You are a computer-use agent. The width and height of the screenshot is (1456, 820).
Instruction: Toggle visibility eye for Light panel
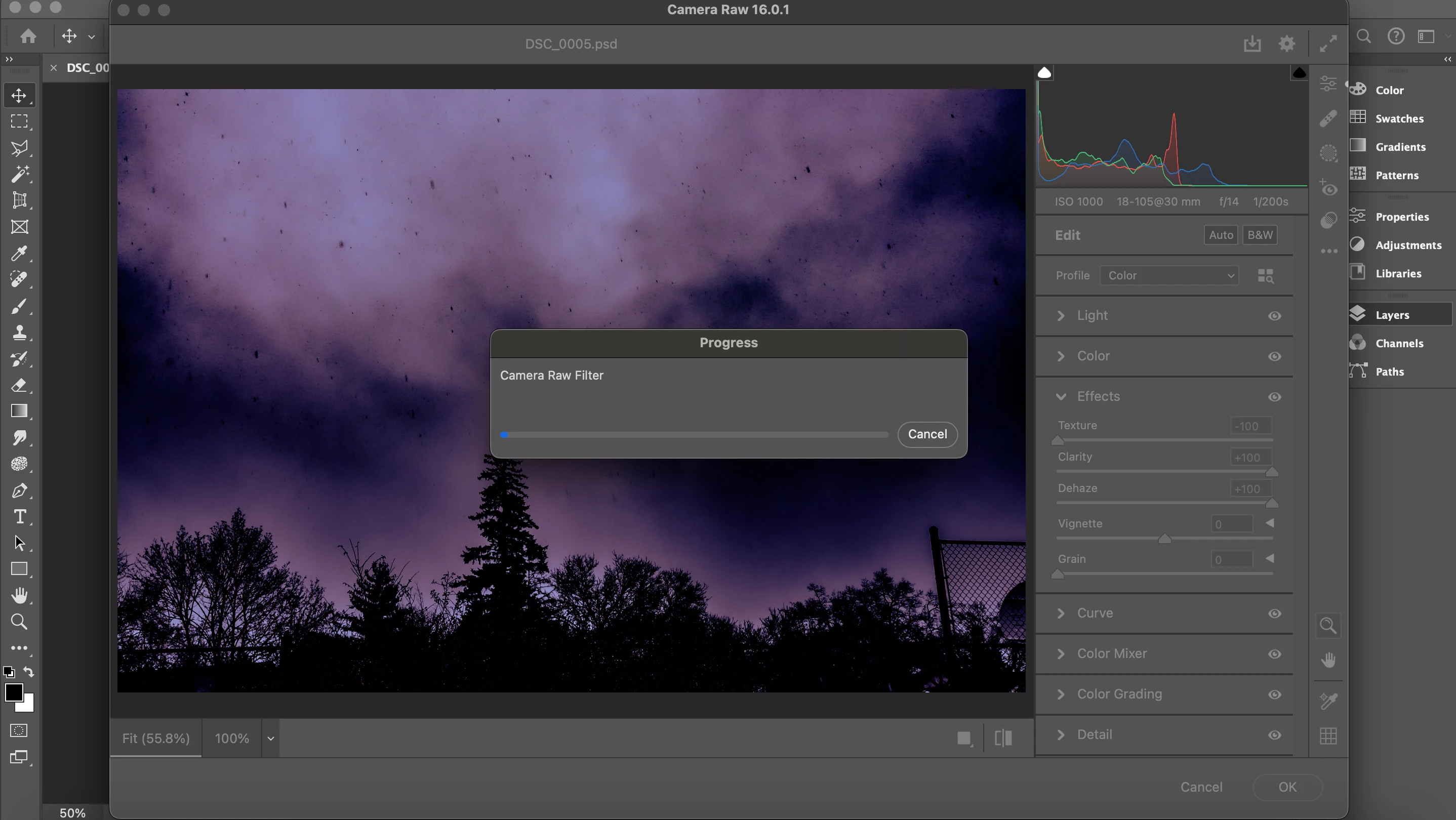(x=1274, y=316)
